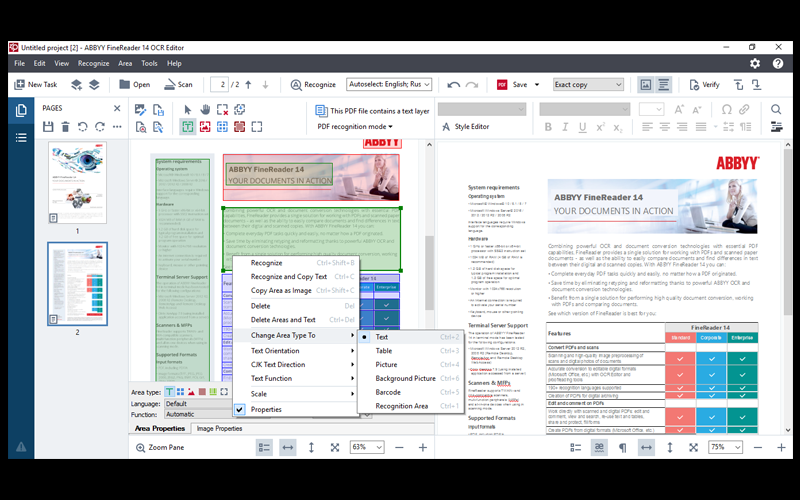Click the New Task button

(x=36, y=85)
